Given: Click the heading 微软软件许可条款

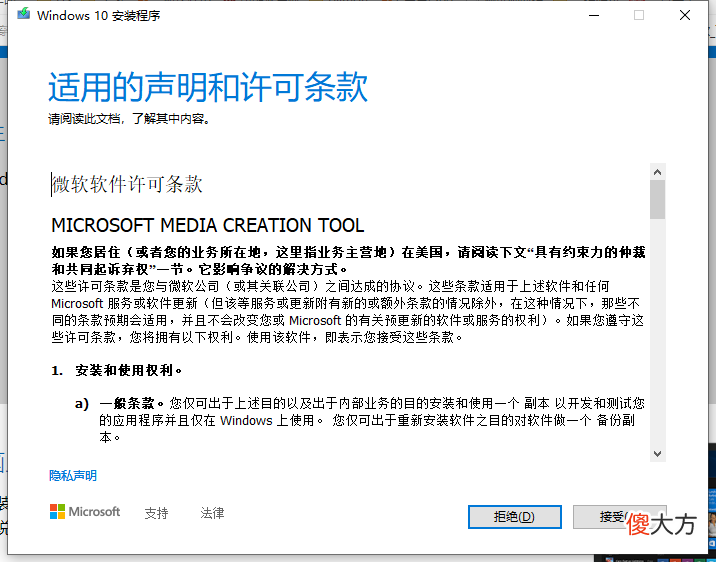Looking at the screenshot, I should pos(127,184).
